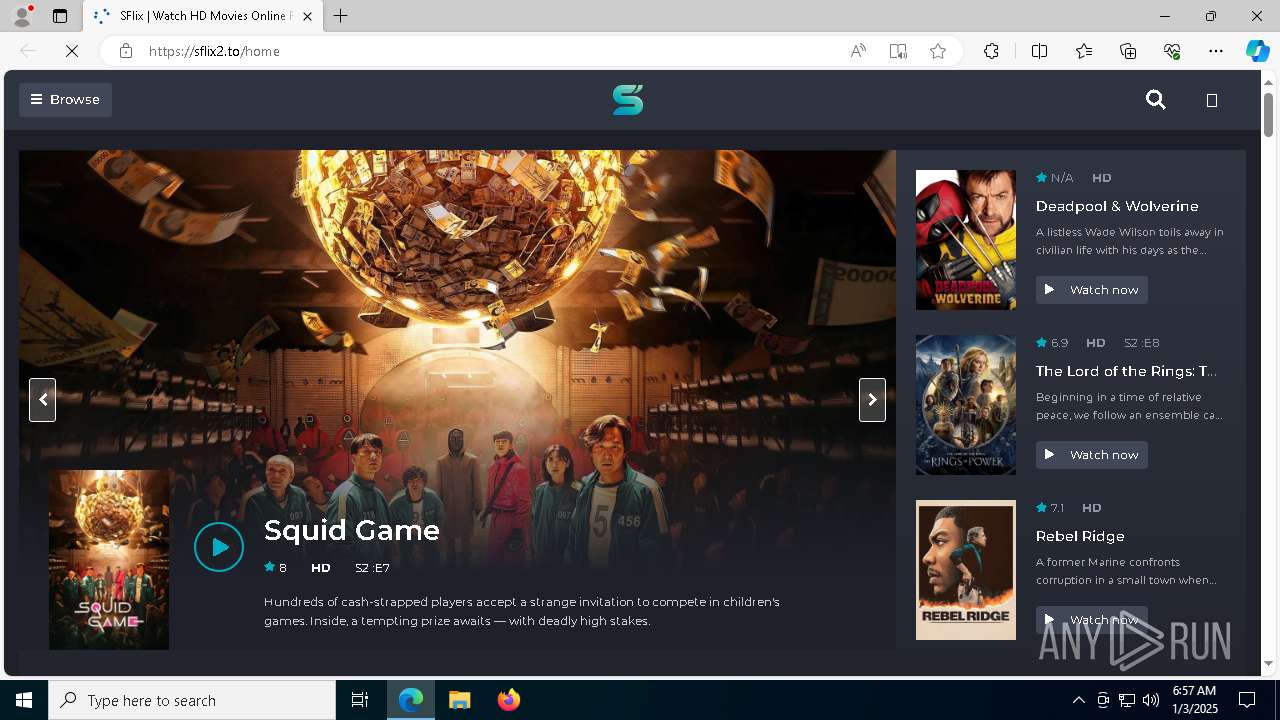The image size is (1280, 720).
Task: Open the Squid Game poster thumbnail
Action: tap(109, 560)
